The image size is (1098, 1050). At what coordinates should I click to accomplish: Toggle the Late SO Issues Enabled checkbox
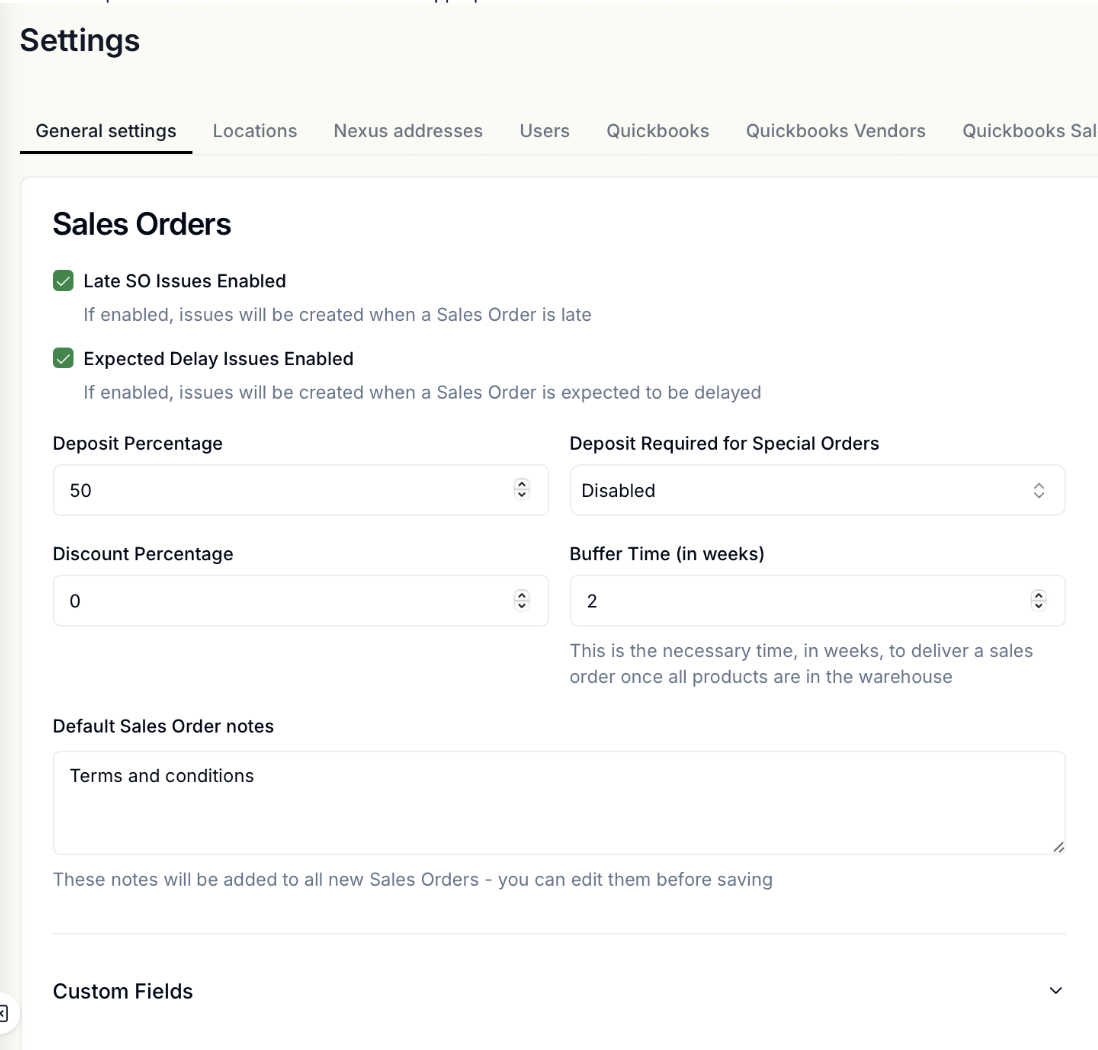pos(64,281)
